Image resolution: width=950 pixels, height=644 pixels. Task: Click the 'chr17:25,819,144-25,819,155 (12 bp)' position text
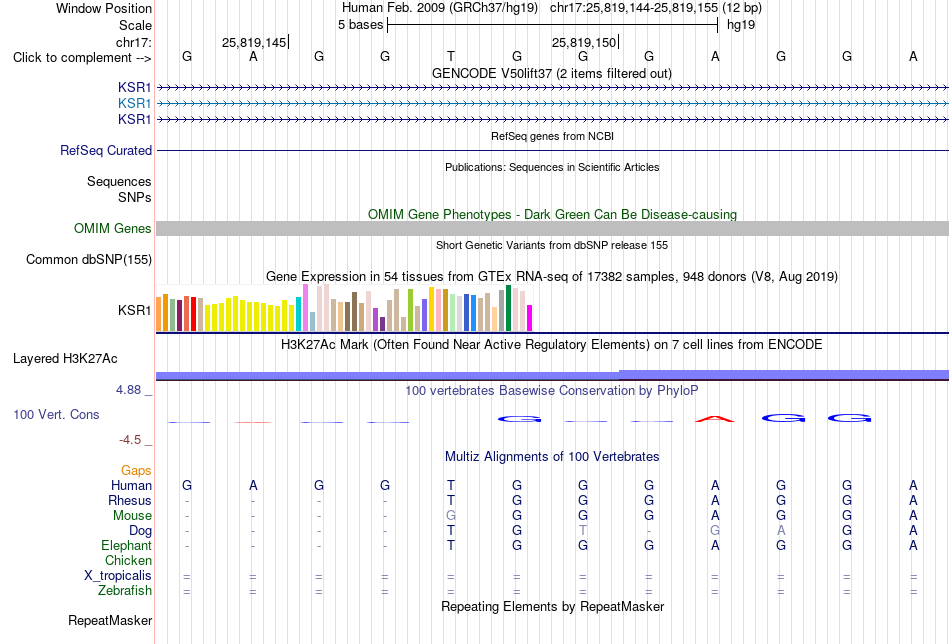tap(656, 8)
